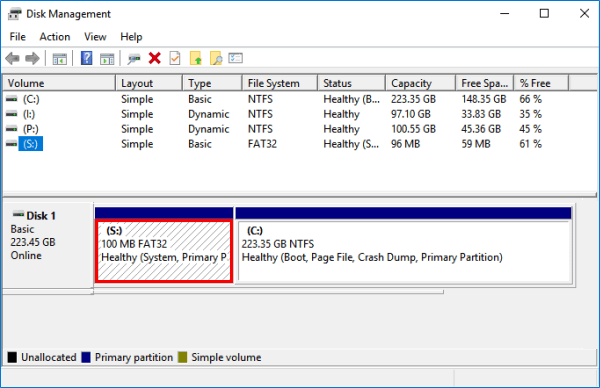
Task: Click the folder with green arrow icon
Action: (196, 58)
